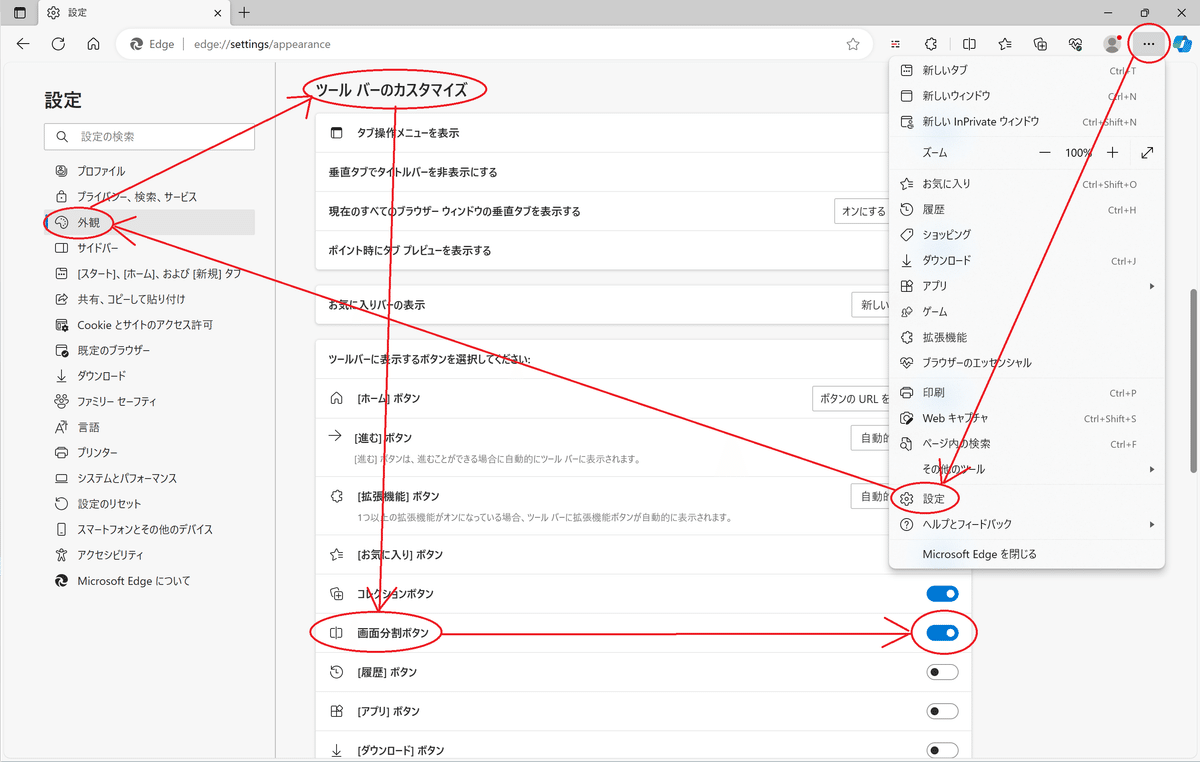The image size is (1200, 762).
Task: Open プロファイル settings section
Action: coord(150,171)
